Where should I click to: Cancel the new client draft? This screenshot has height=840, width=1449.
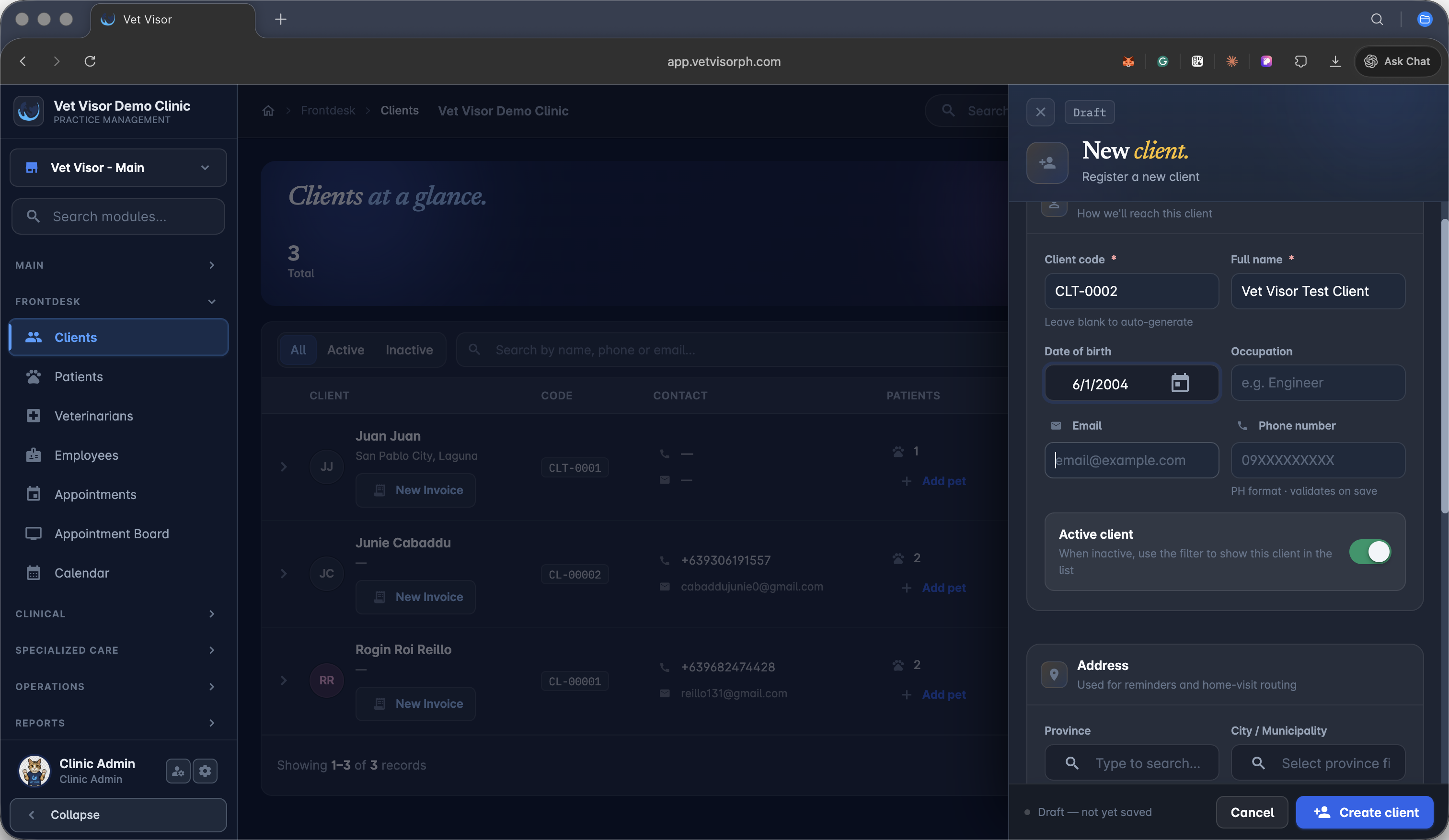click(1252, 812)
